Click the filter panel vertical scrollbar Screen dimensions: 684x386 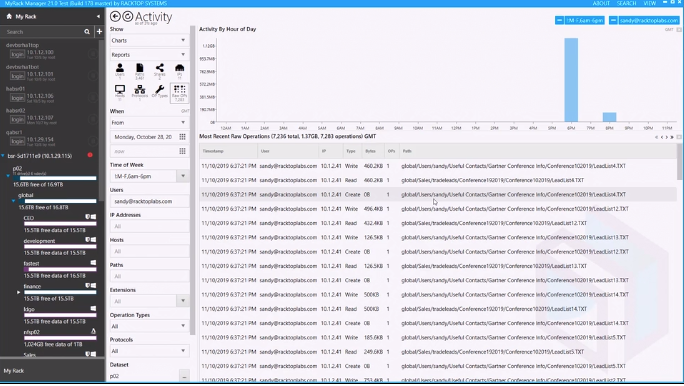pos(192,181)
